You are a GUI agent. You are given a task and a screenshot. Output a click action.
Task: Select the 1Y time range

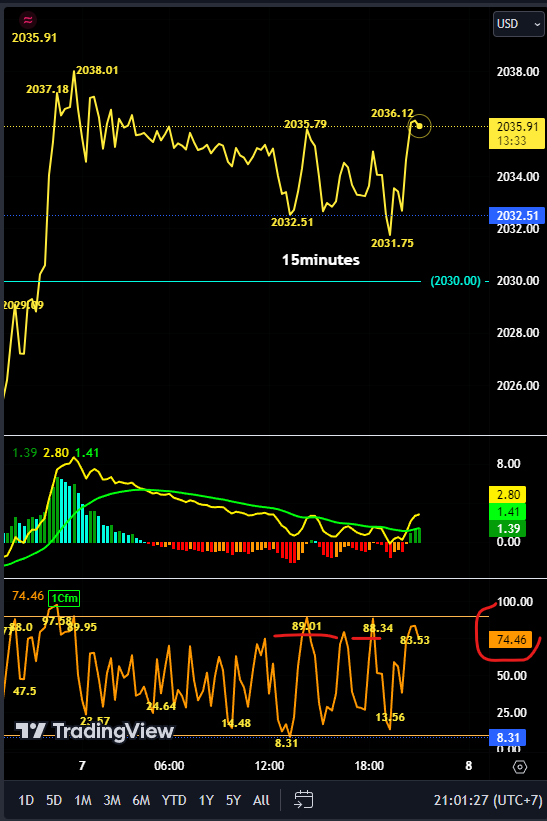(x=206, y=800)
